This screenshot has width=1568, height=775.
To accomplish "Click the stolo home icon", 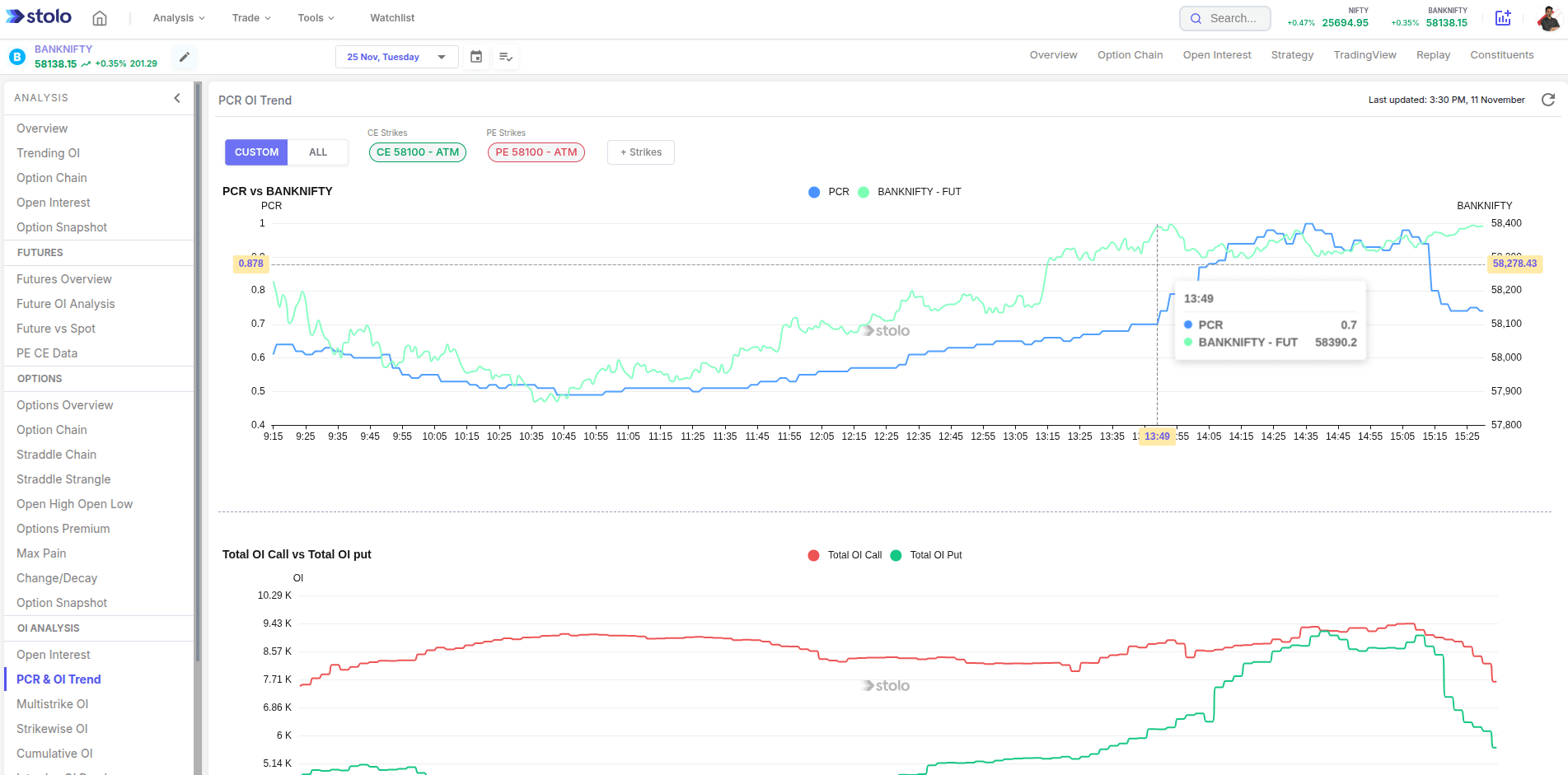I will pyautogui.click(x=100, y=18).
